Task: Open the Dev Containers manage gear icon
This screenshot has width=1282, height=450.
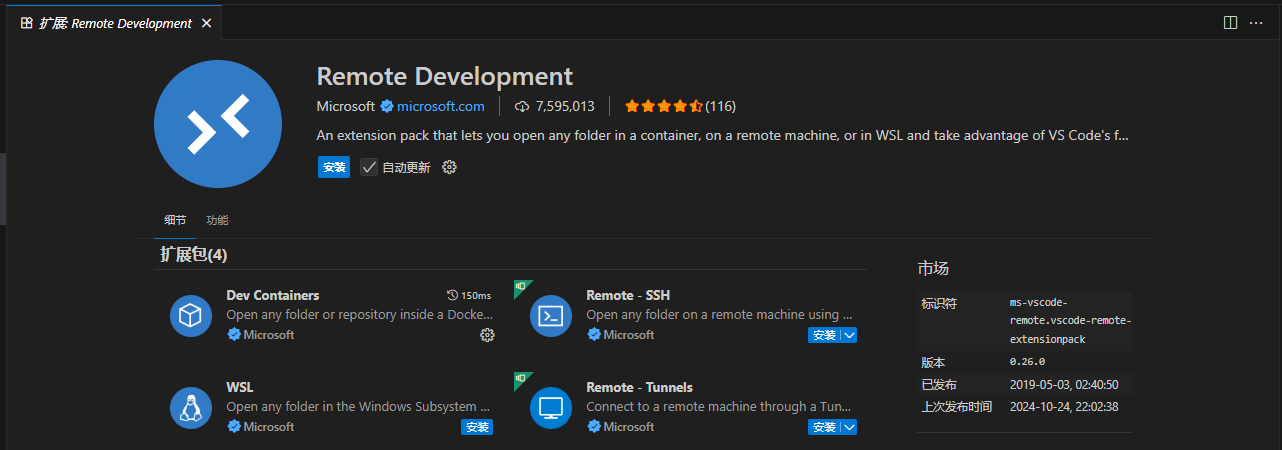Action: tap(487, 335)
